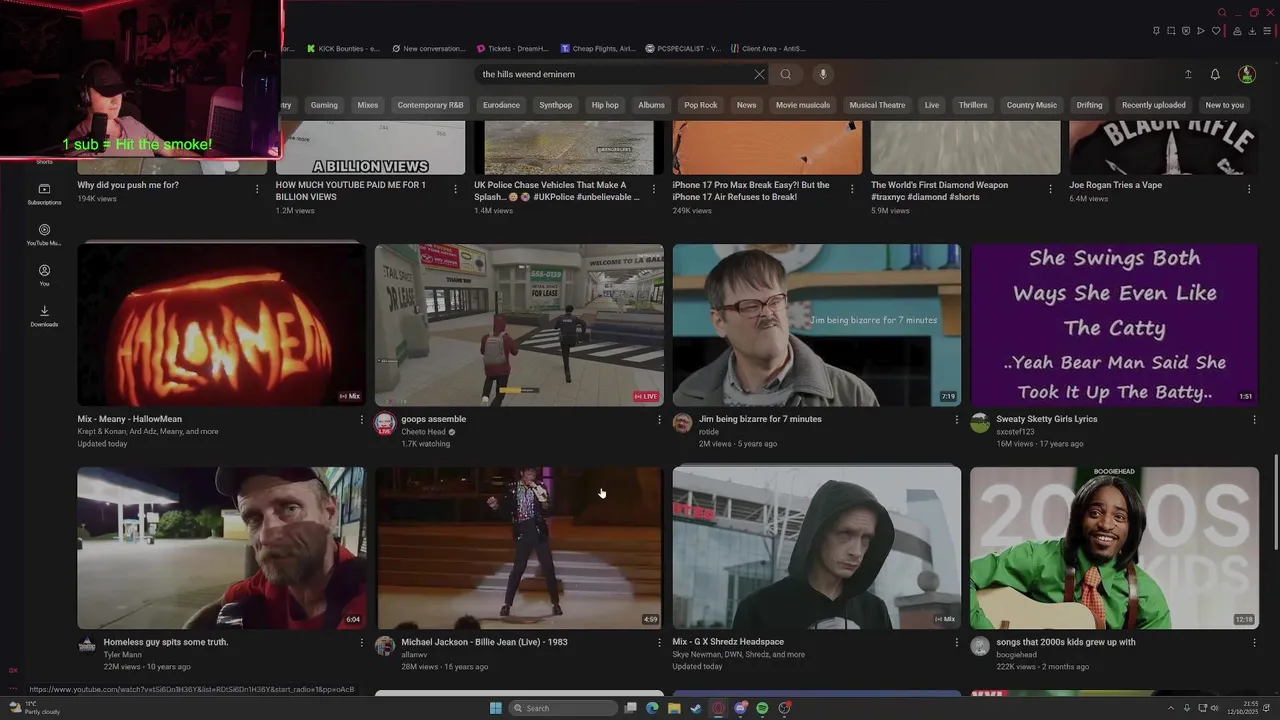
Task: Select the Albums filter chip
Action: coord(651,105)
